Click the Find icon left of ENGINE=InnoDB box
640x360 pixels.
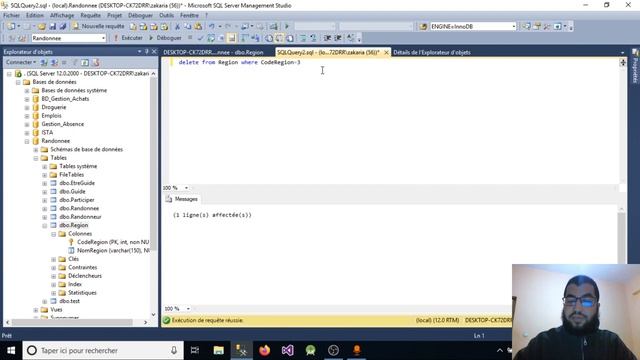coord(423,26)
